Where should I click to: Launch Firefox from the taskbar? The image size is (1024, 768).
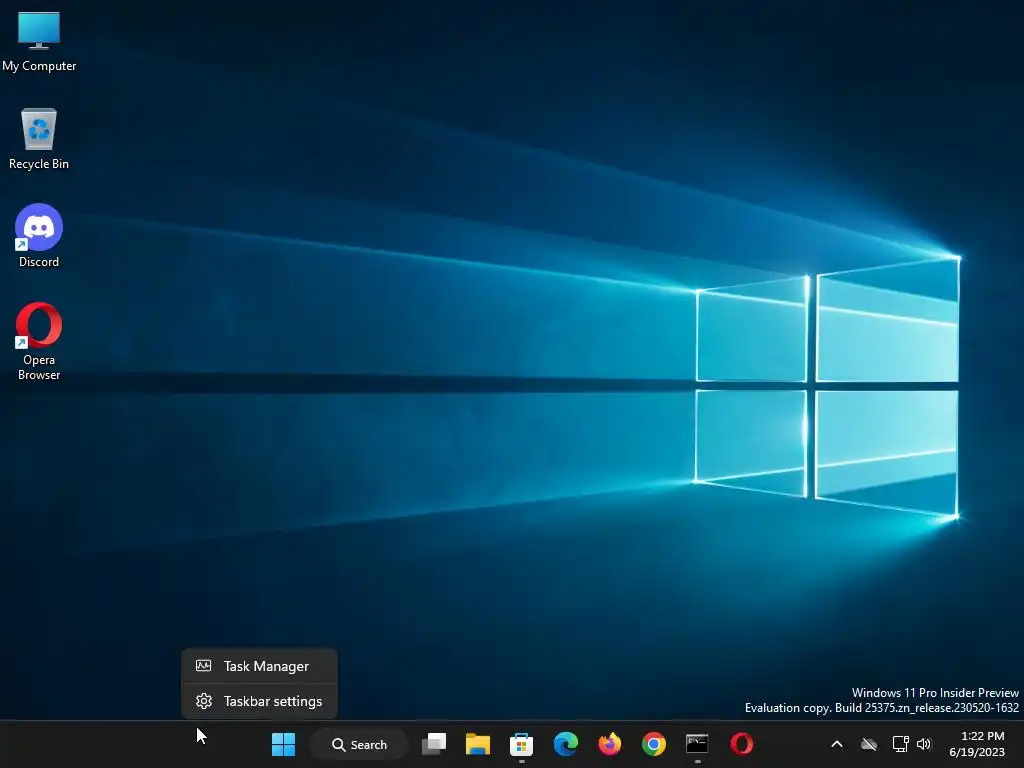tap(610, 744)
